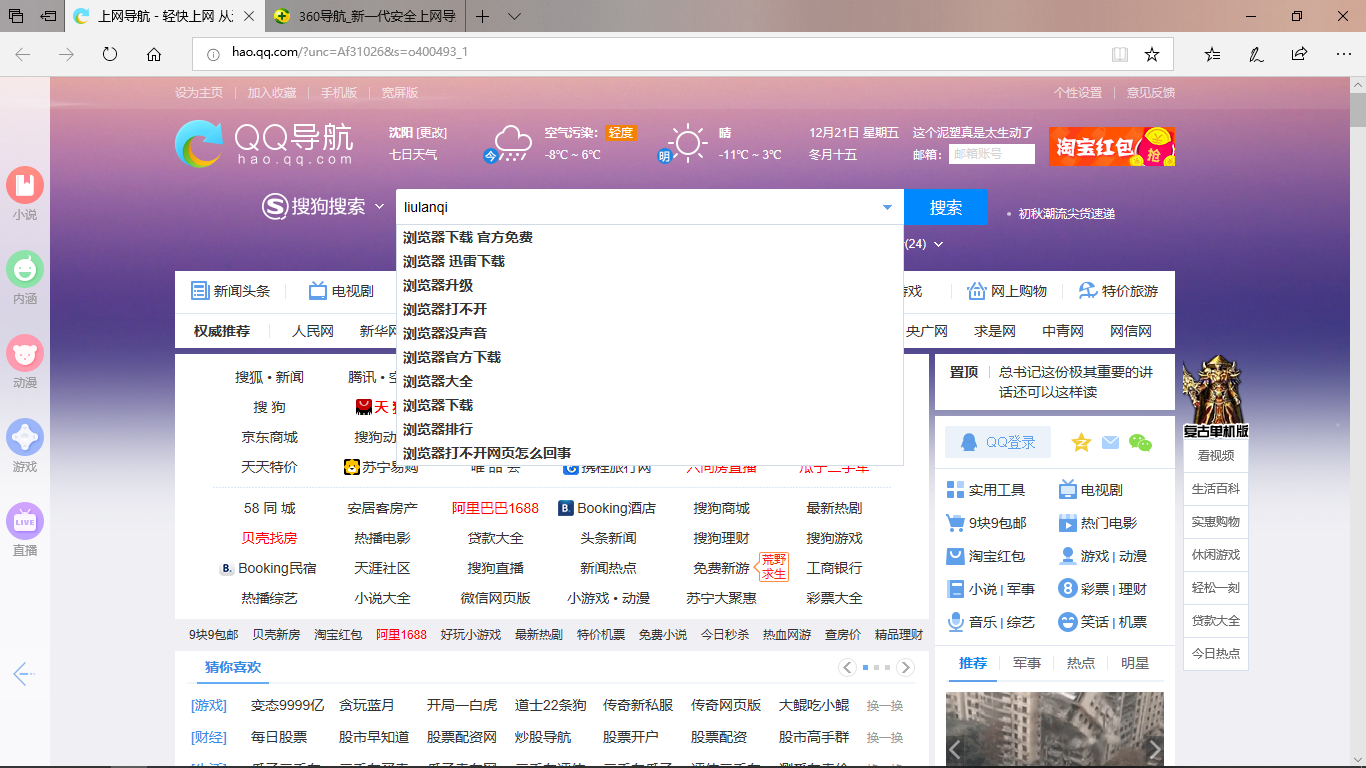The image size is (1366, 768).
Task: Click the blue 搜索 button
Action: coord(946,207)
